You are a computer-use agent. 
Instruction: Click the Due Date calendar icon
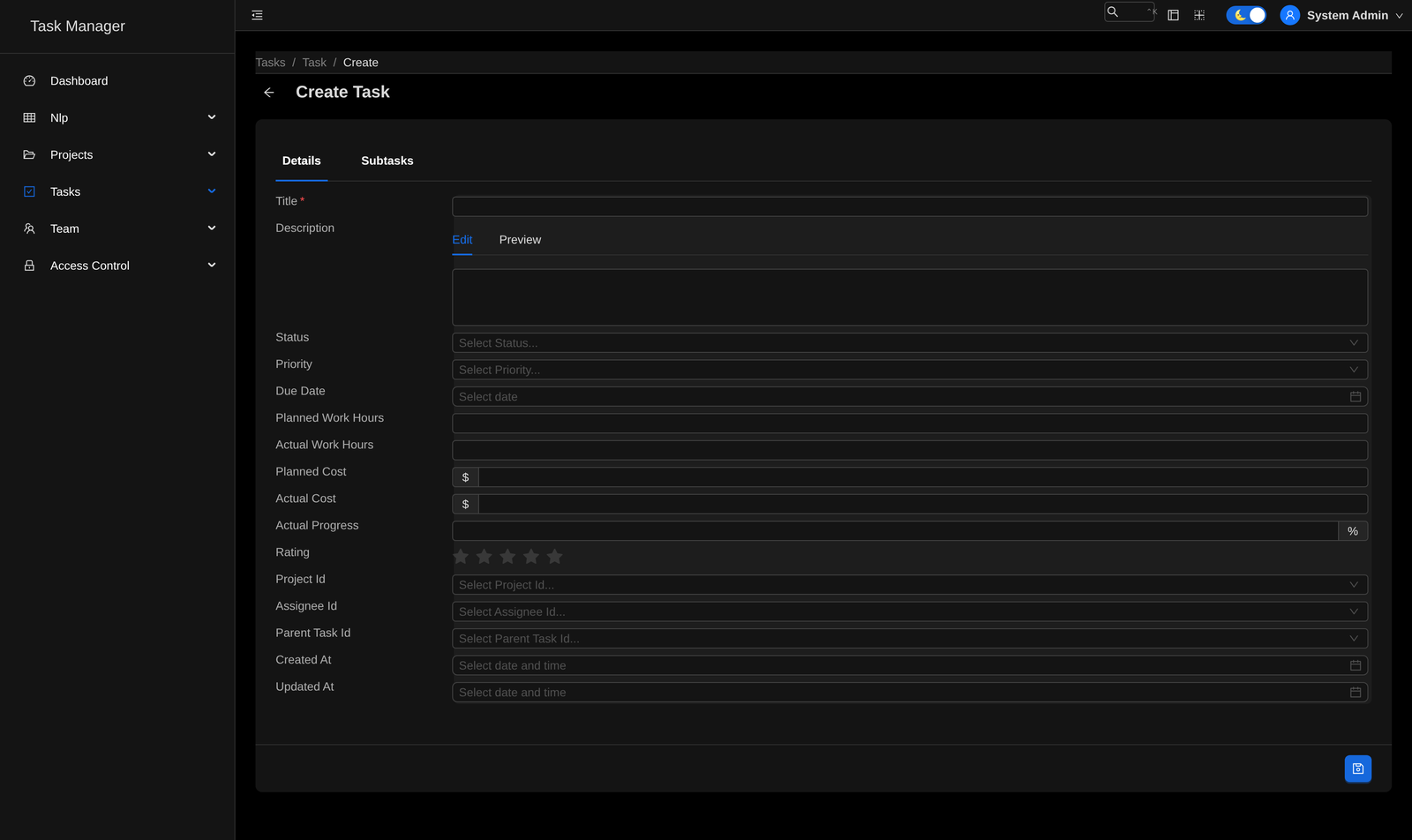point(1356,397)
